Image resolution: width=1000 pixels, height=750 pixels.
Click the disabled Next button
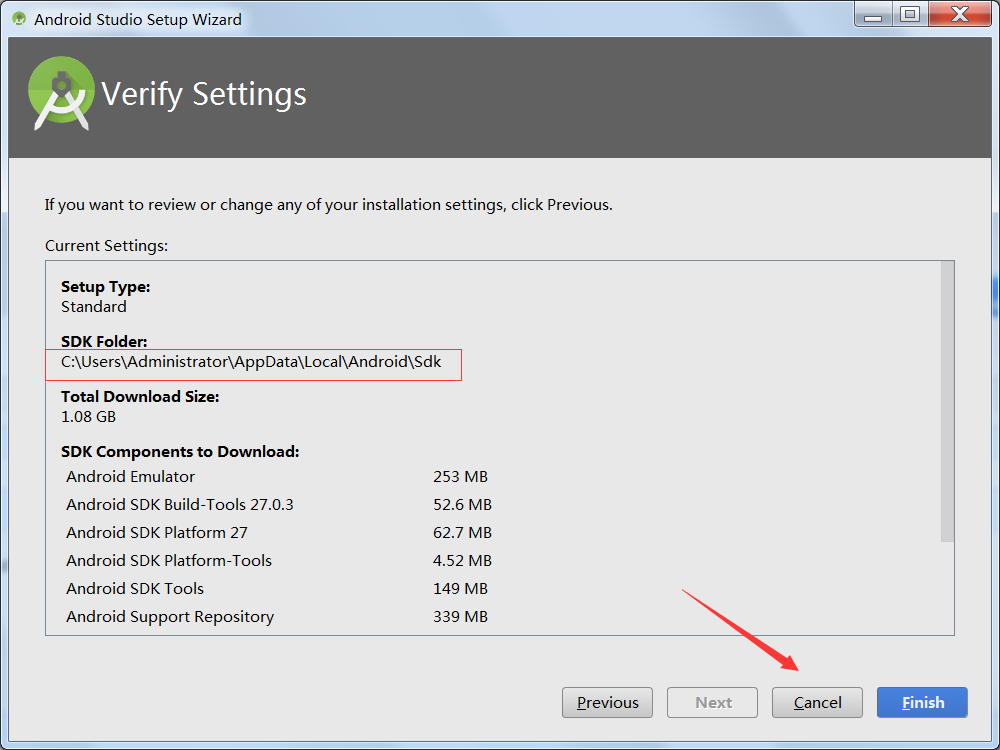click(x=712, y=702)
